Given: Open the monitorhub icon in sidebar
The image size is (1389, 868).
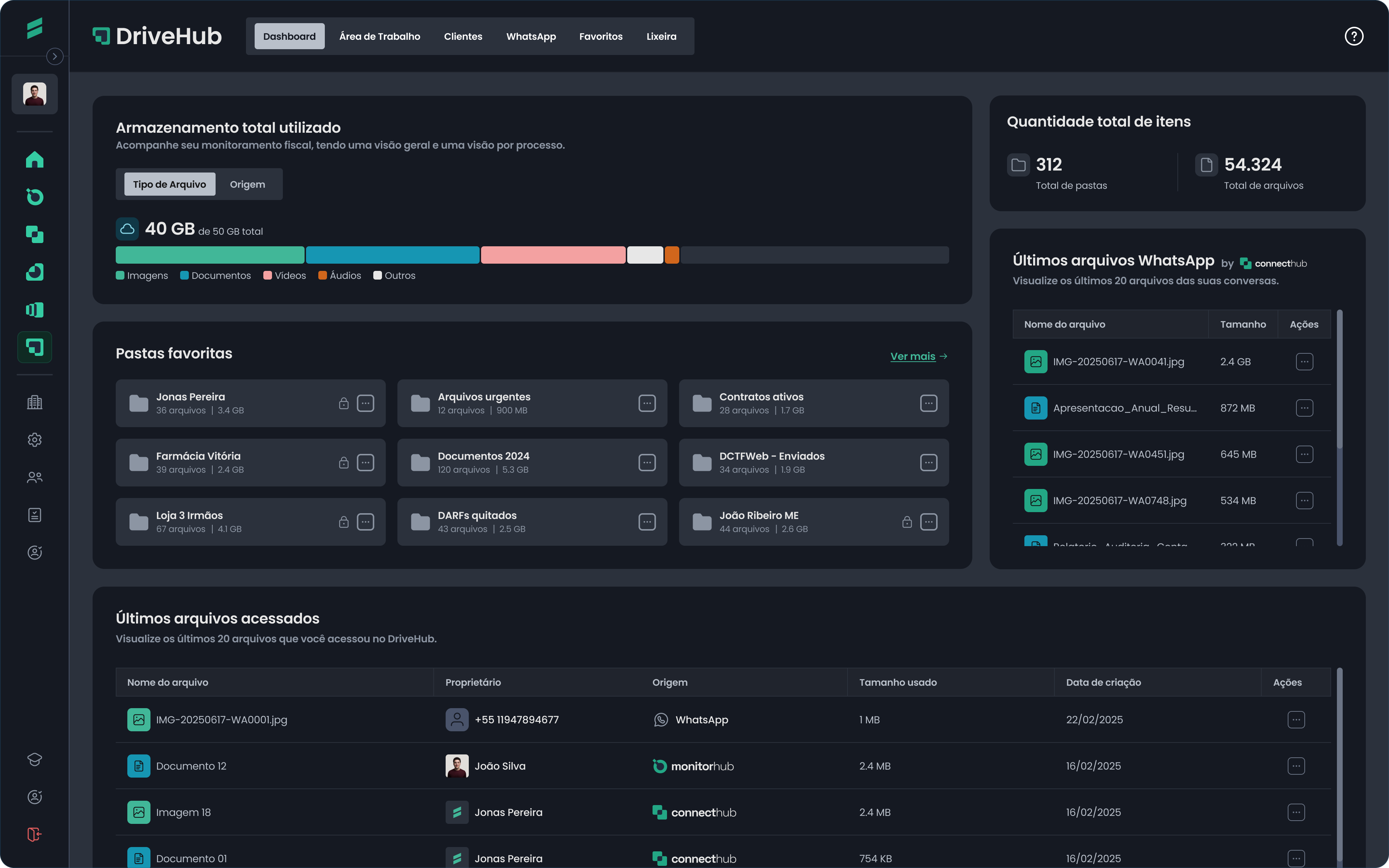Looking at the screenshot, I should pos(34,197).
